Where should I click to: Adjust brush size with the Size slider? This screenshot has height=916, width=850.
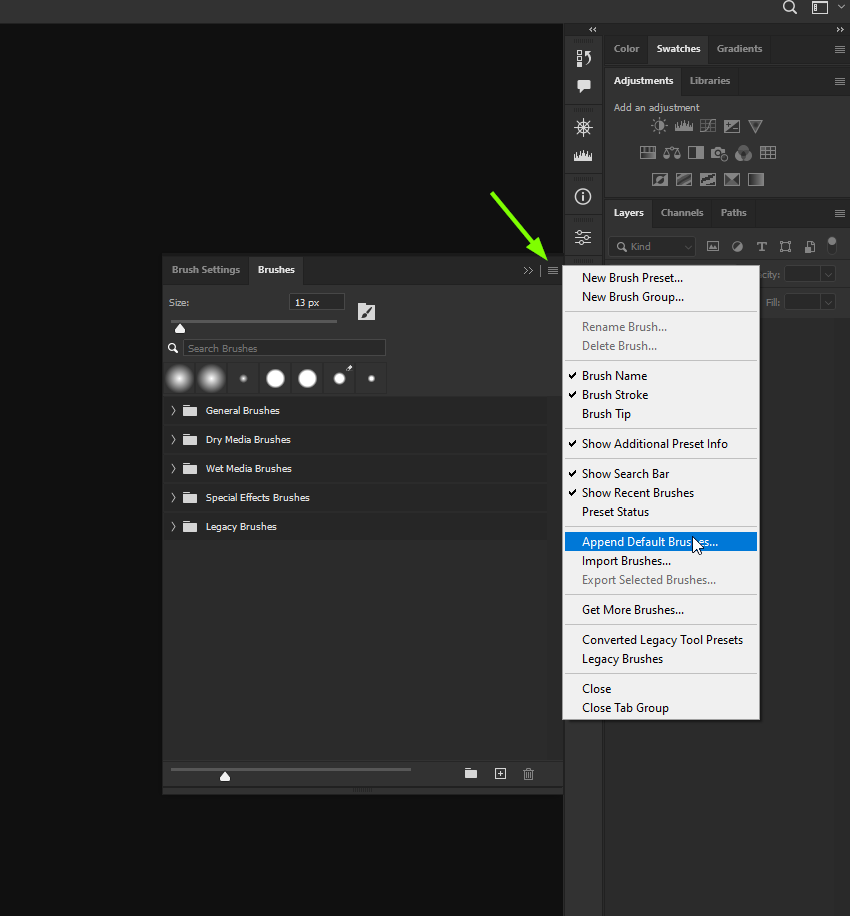[x=180, y=328]
